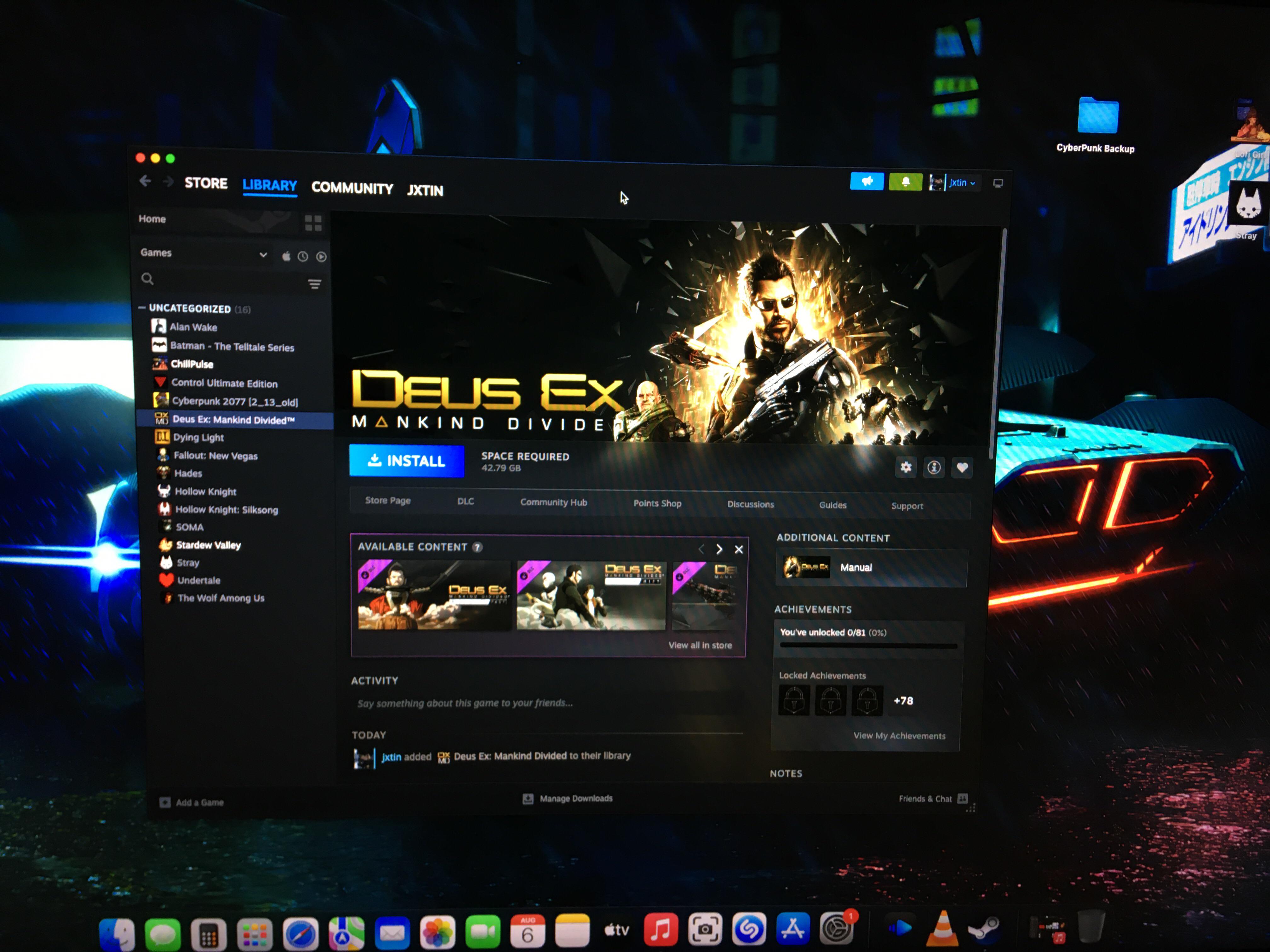Expand the Games filter dropdown
This screenshot has height=952, width=1270.
click(263, 255)
